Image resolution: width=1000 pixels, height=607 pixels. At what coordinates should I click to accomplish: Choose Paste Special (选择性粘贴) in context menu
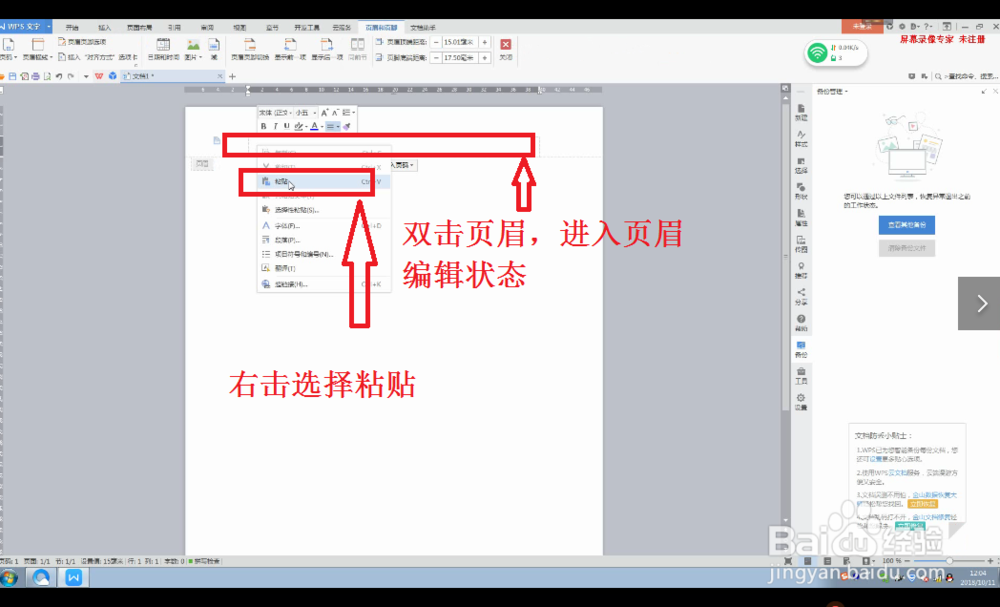323,210
